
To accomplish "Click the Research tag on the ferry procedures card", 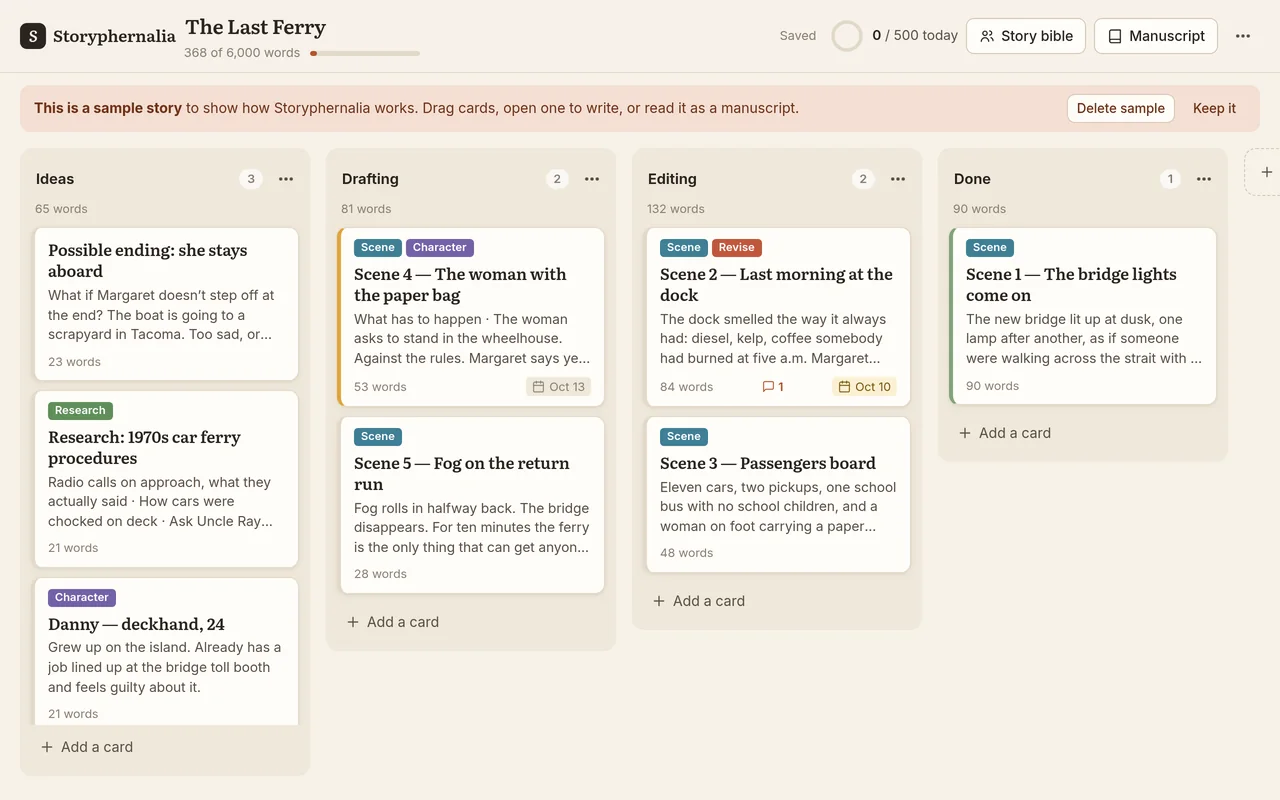I will tap(80, 411).
